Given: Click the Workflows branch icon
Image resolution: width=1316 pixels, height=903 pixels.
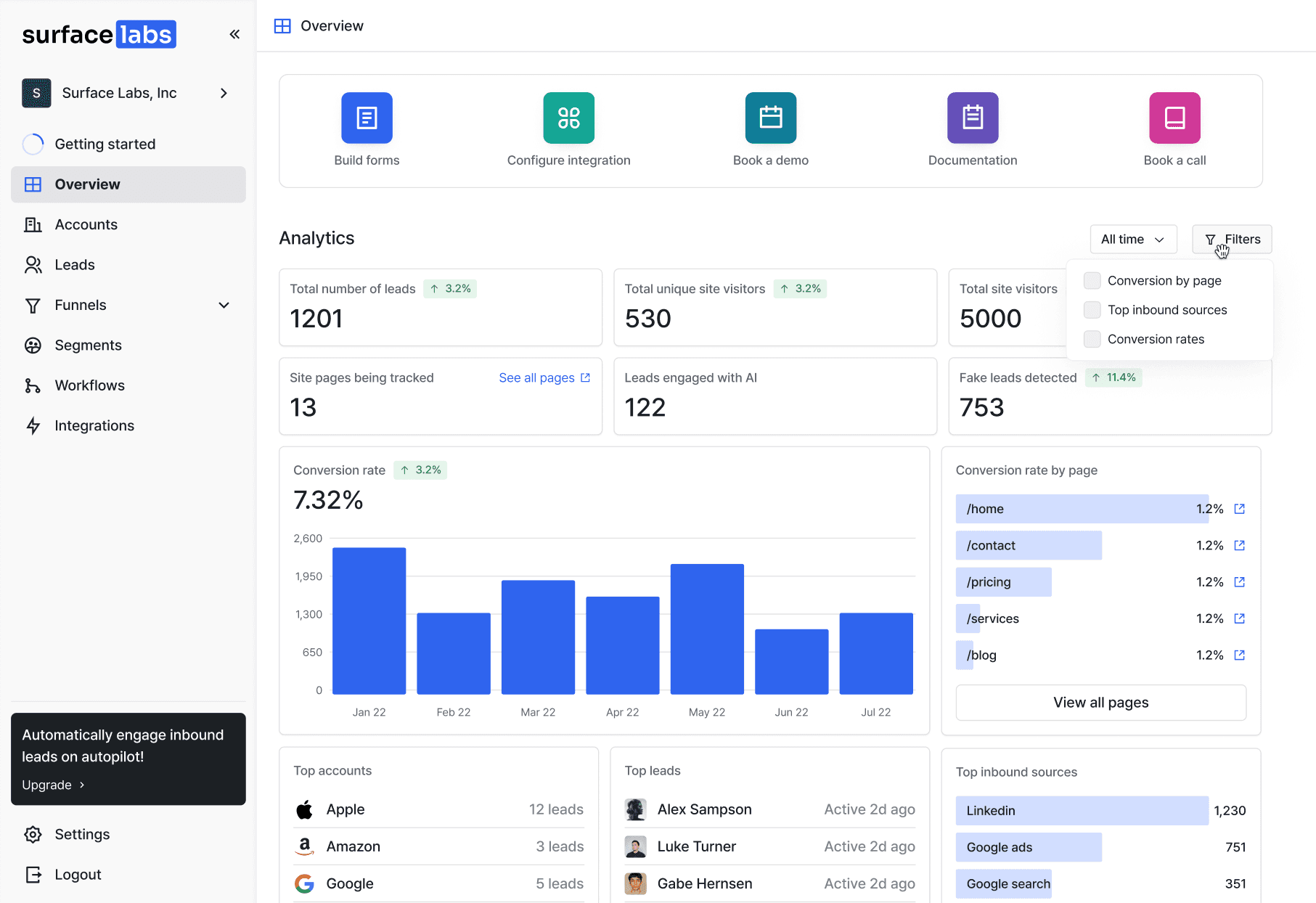Looking at the screenshot, I should pos(33,385).
